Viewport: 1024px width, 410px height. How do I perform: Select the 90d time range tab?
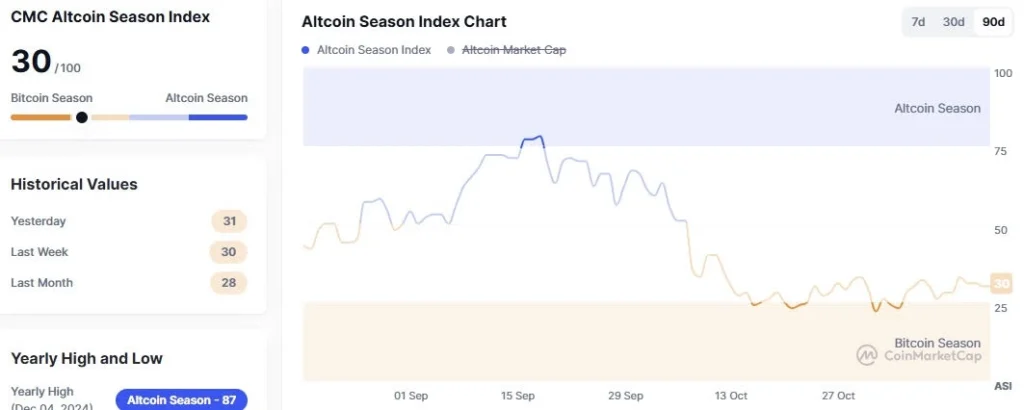pos(993,22)
